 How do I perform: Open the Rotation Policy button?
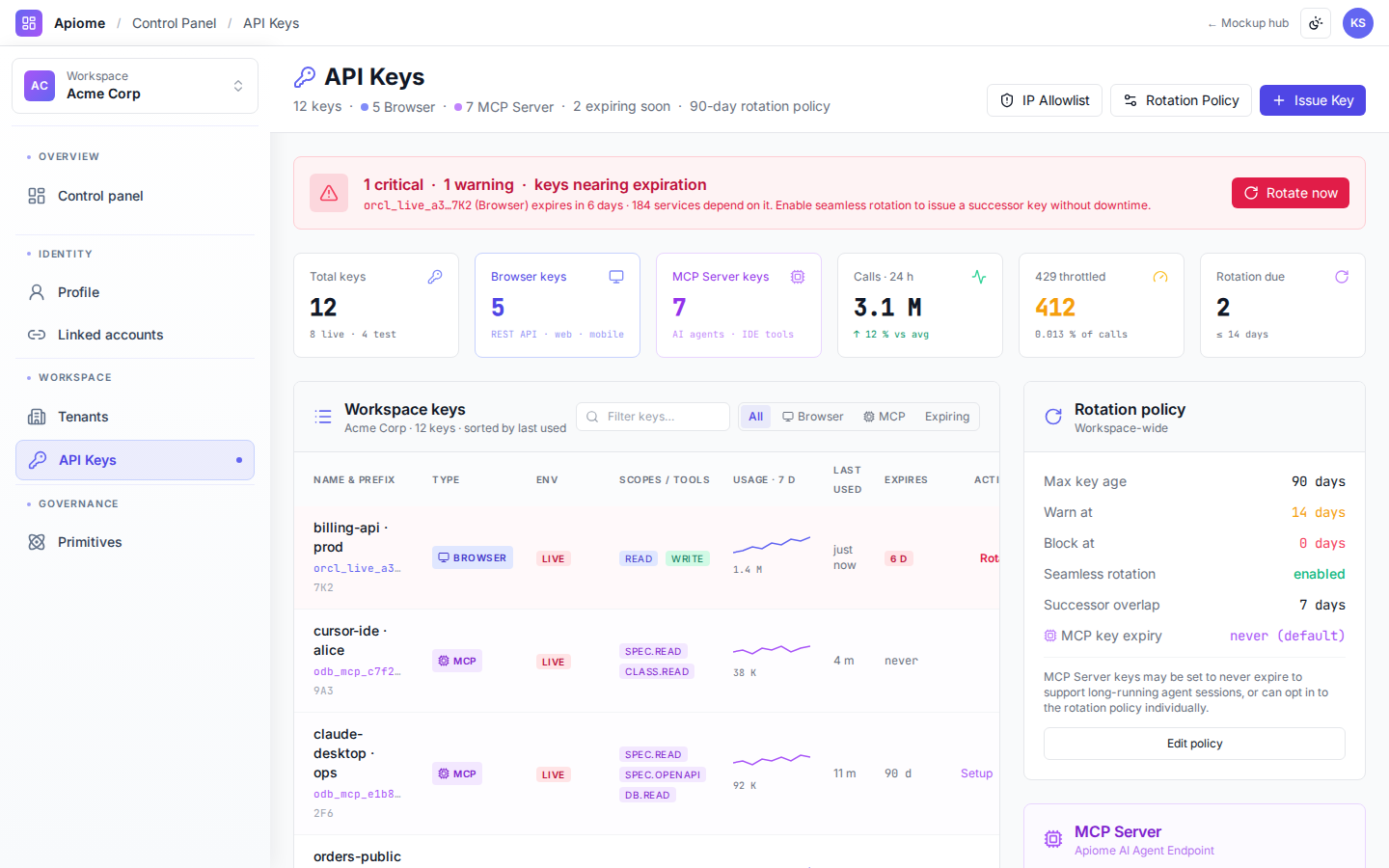click(1181, 100)
